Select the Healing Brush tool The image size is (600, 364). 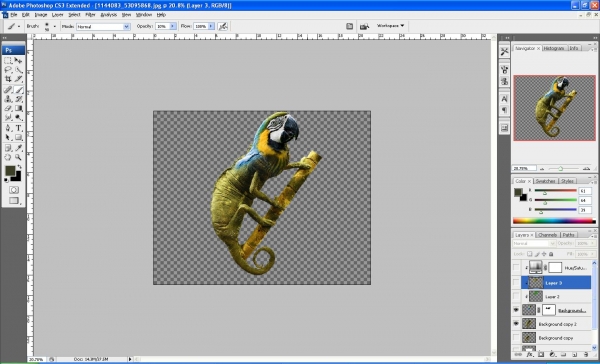[x=8, y=90]
